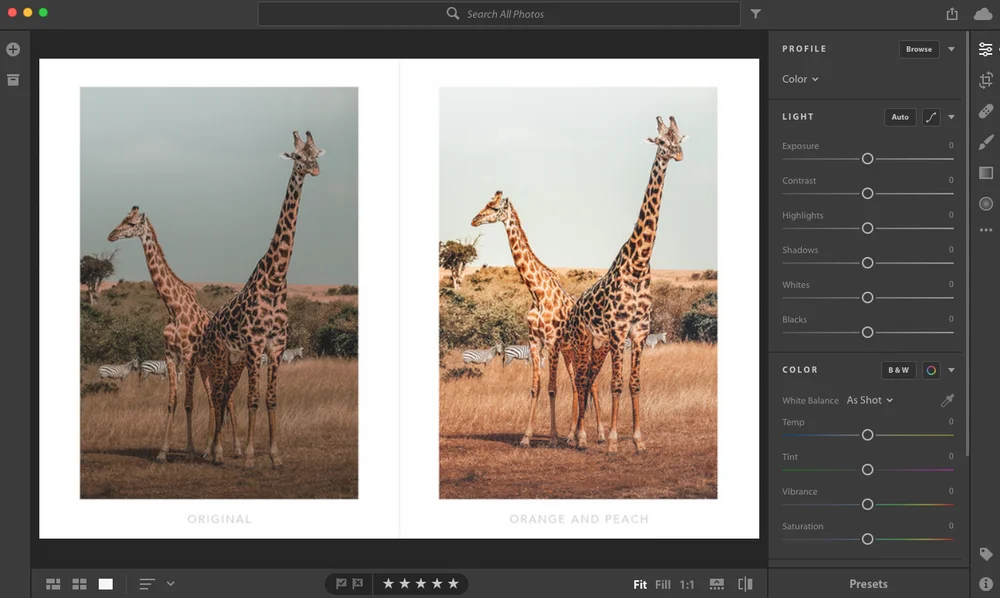
Task: Switch to Fill zoom view
Action: (x=663, y=584)
